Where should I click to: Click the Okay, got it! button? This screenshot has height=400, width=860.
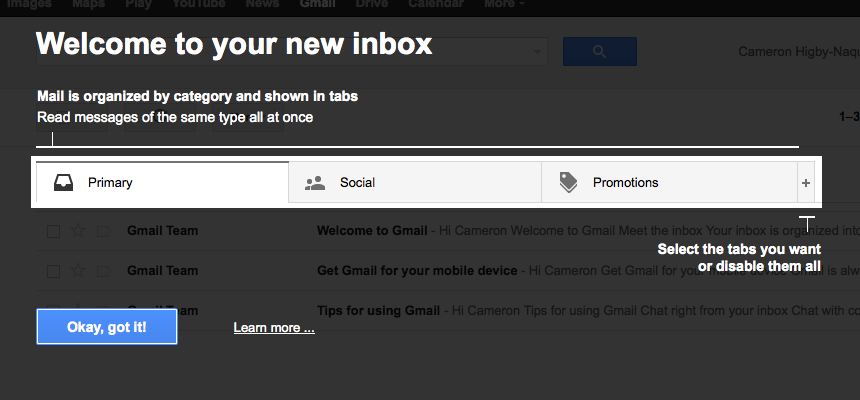click(107, 327)
